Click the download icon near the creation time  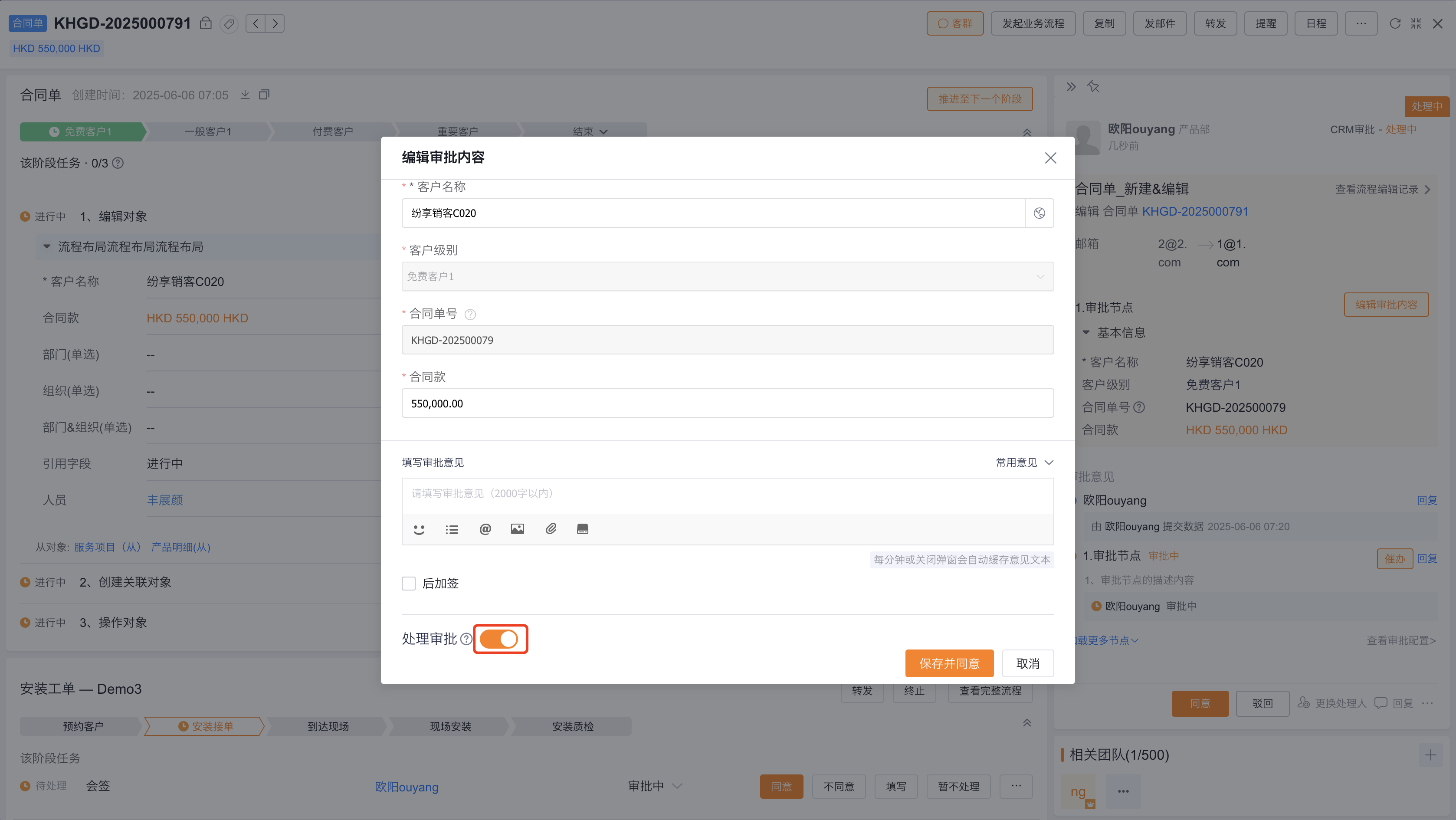(245, 95)
